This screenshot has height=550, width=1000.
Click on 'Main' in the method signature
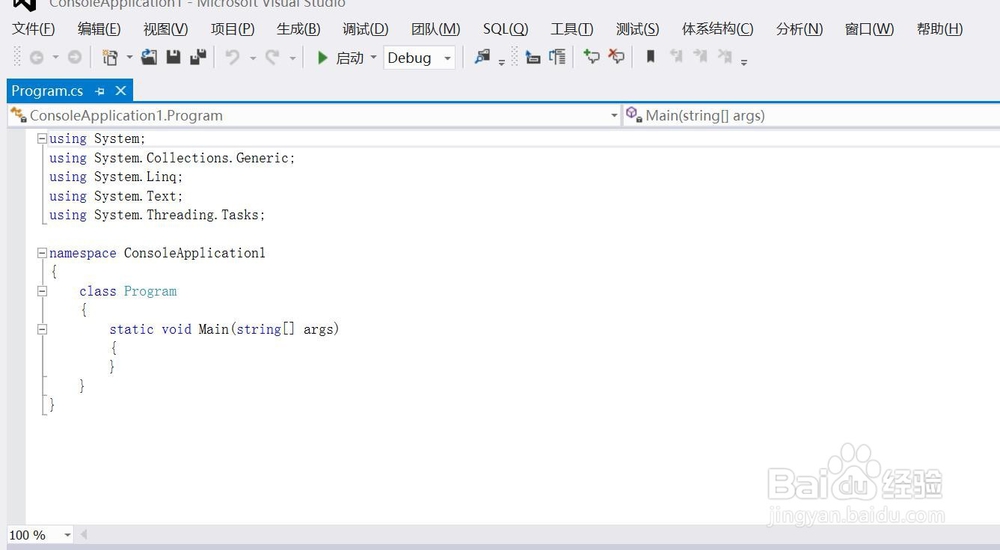click(213, 329)
